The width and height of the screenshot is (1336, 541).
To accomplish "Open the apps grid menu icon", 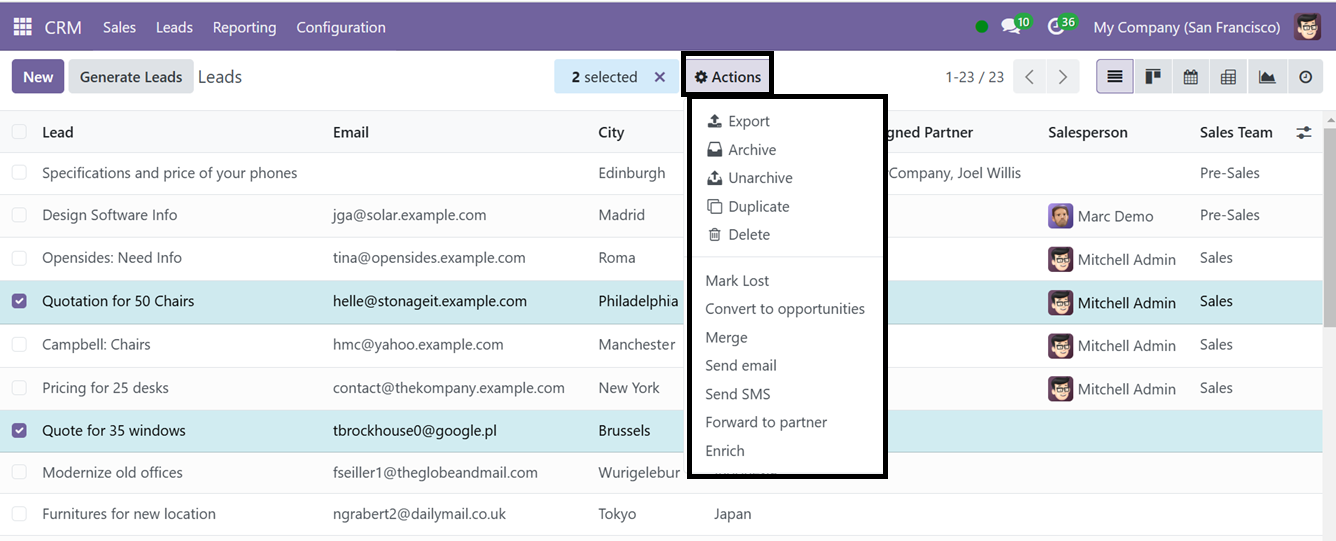I will point(22,27).
